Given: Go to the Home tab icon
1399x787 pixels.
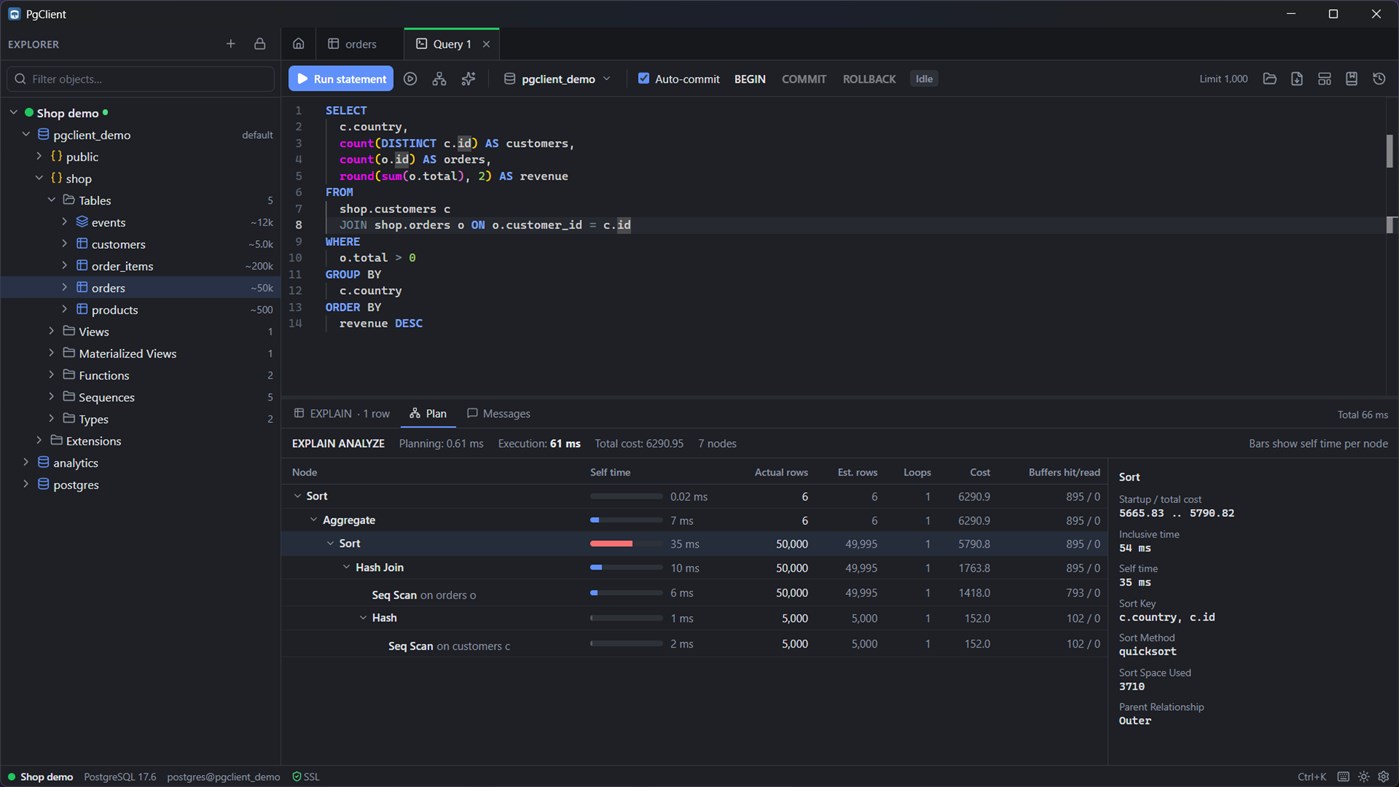Looking at the screenshot, I should tap(298, 44).
